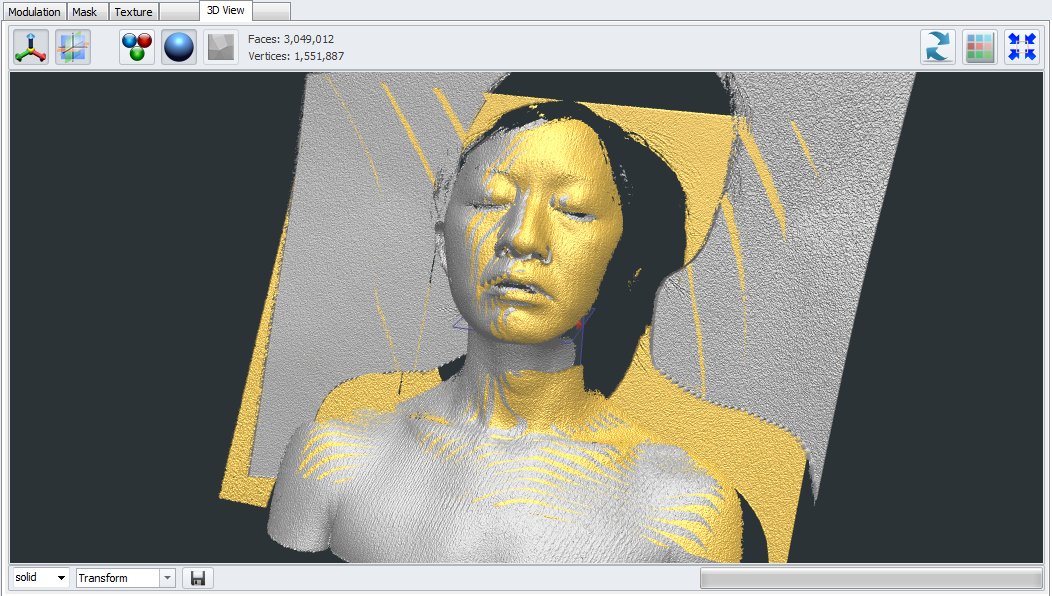Click the gray flat surface icon
This screenshot has width=1052, height=596.
point(221,48)
